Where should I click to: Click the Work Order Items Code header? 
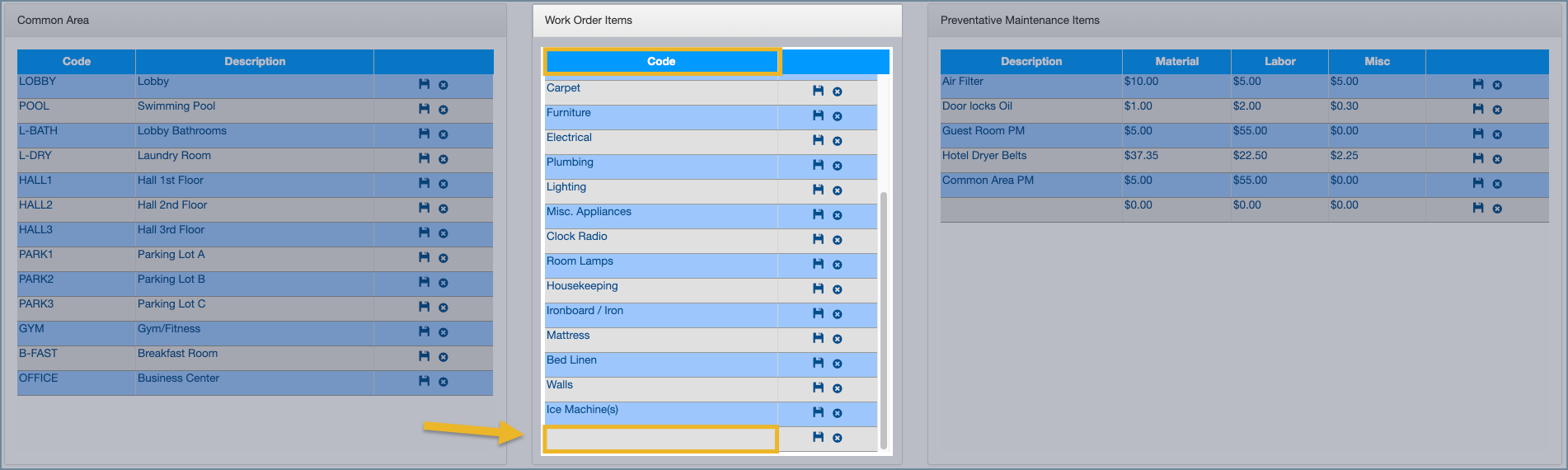click(661, 62)
